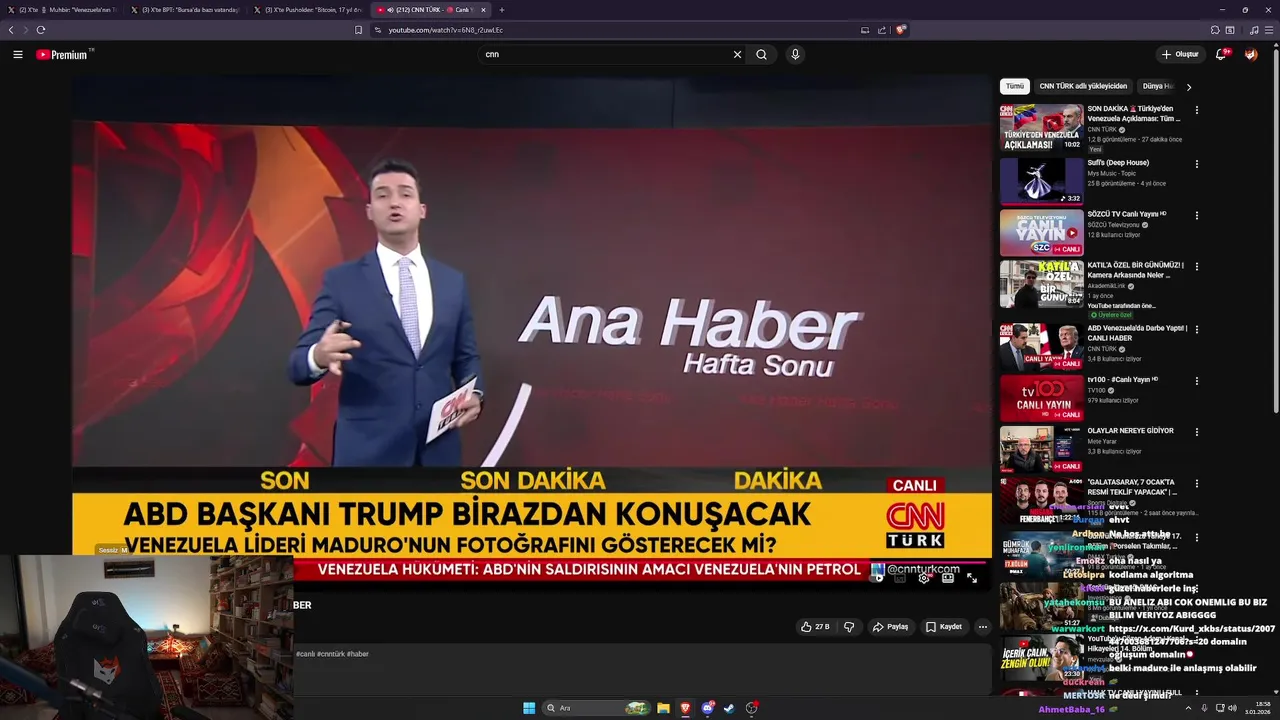Switch to the BPT Bursa'da X tab
Image resolution: width=1280 pixels, height=720 pixels.
[186, 10]
